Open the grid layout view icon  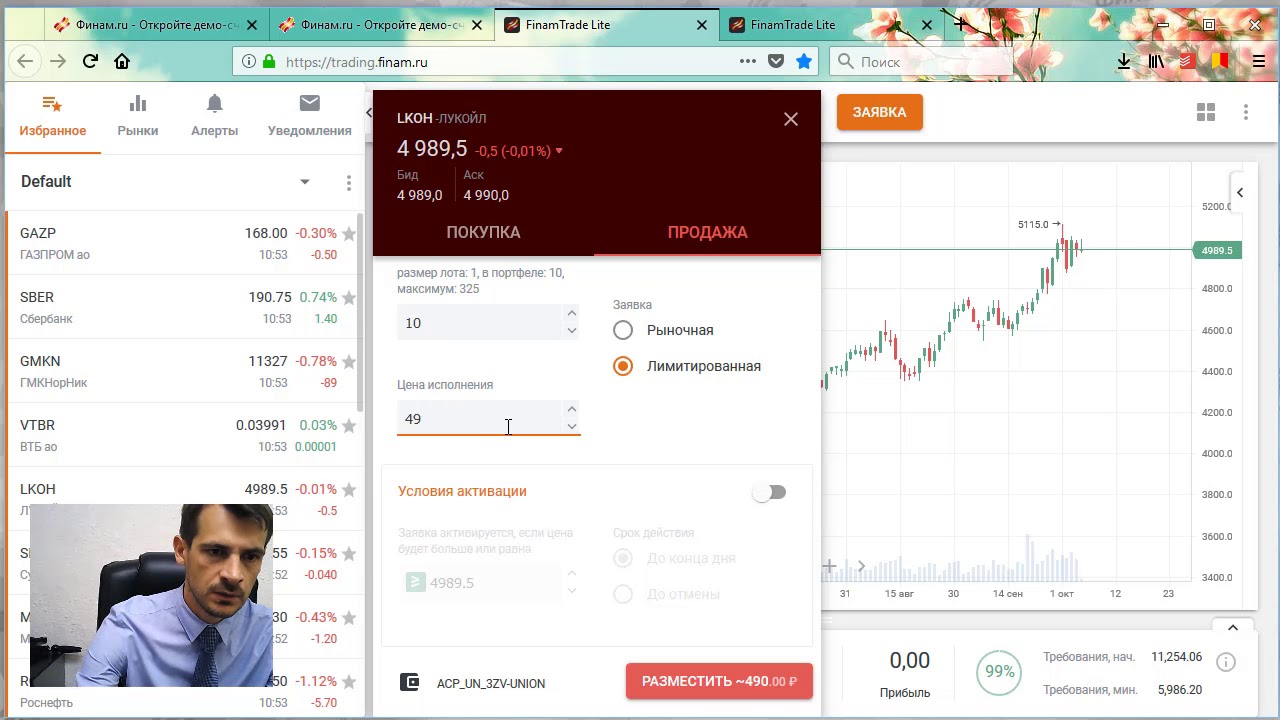point(1206,112)
